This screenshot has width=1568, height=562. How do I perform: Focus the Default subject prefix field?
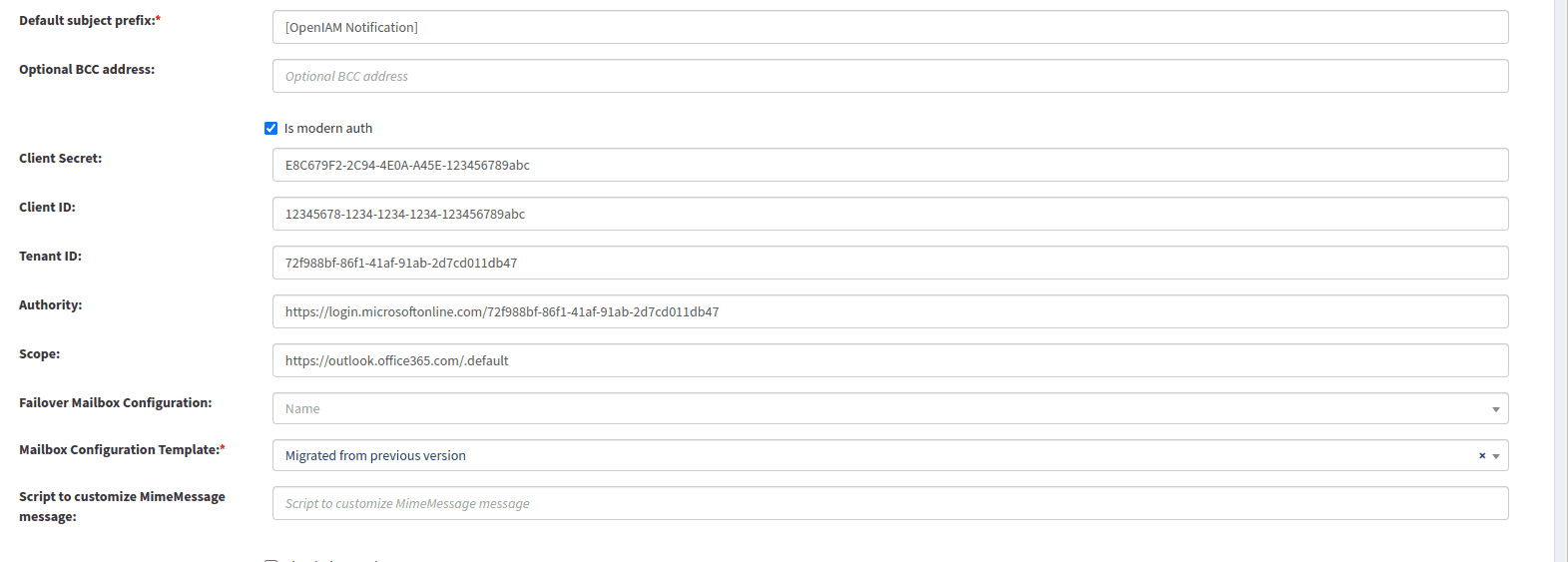(x=890, y=27)
